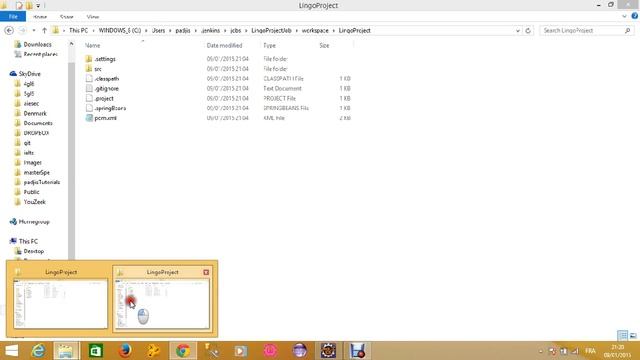Select the .classpath file
This screenshot has height=360, width=640.
107,78
